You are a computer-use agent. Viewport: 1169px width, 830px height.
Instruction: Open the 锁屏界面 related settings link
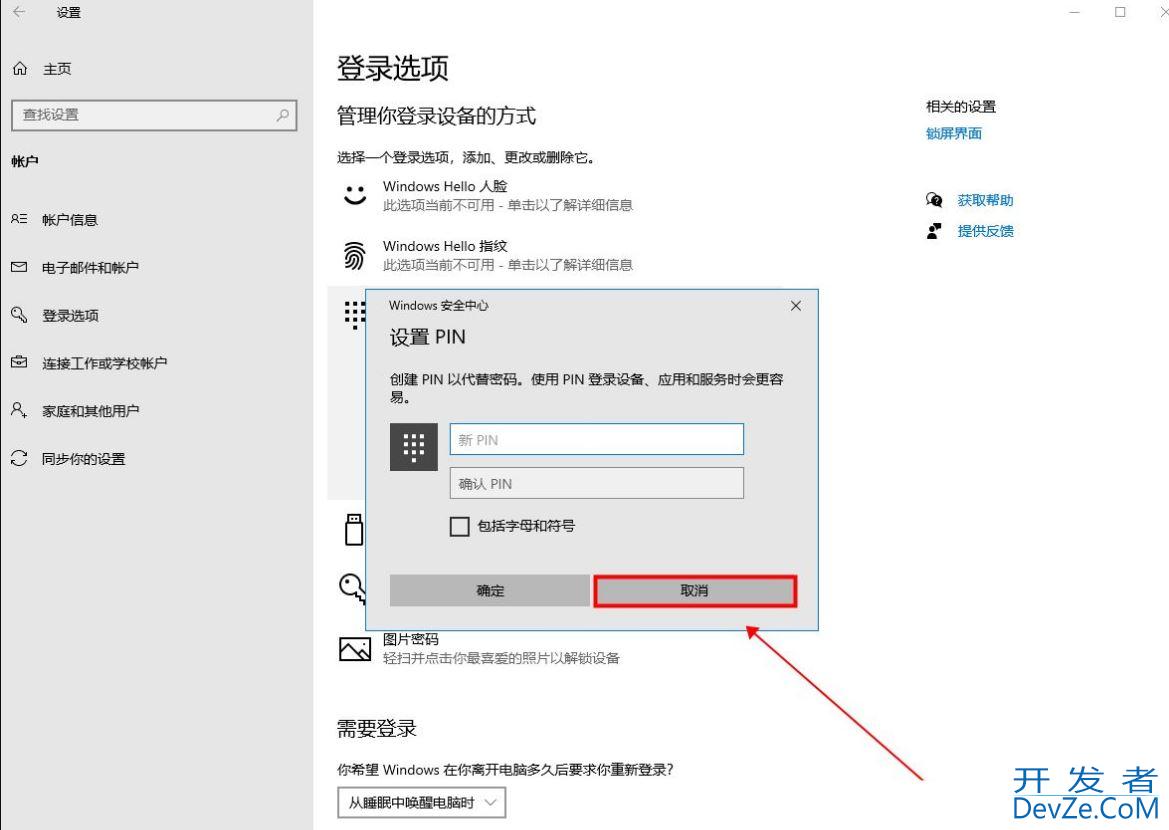(953, 134)
